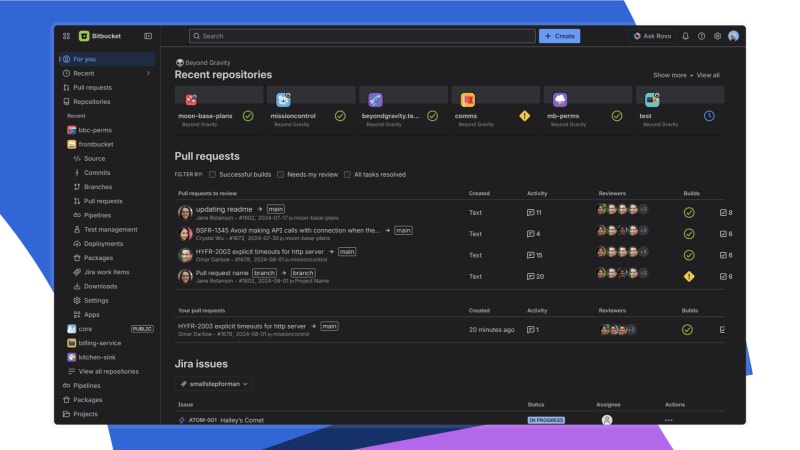Open Test management in sidebar
800x450 pixels.
pyautogui.click(x=110, y=230)
